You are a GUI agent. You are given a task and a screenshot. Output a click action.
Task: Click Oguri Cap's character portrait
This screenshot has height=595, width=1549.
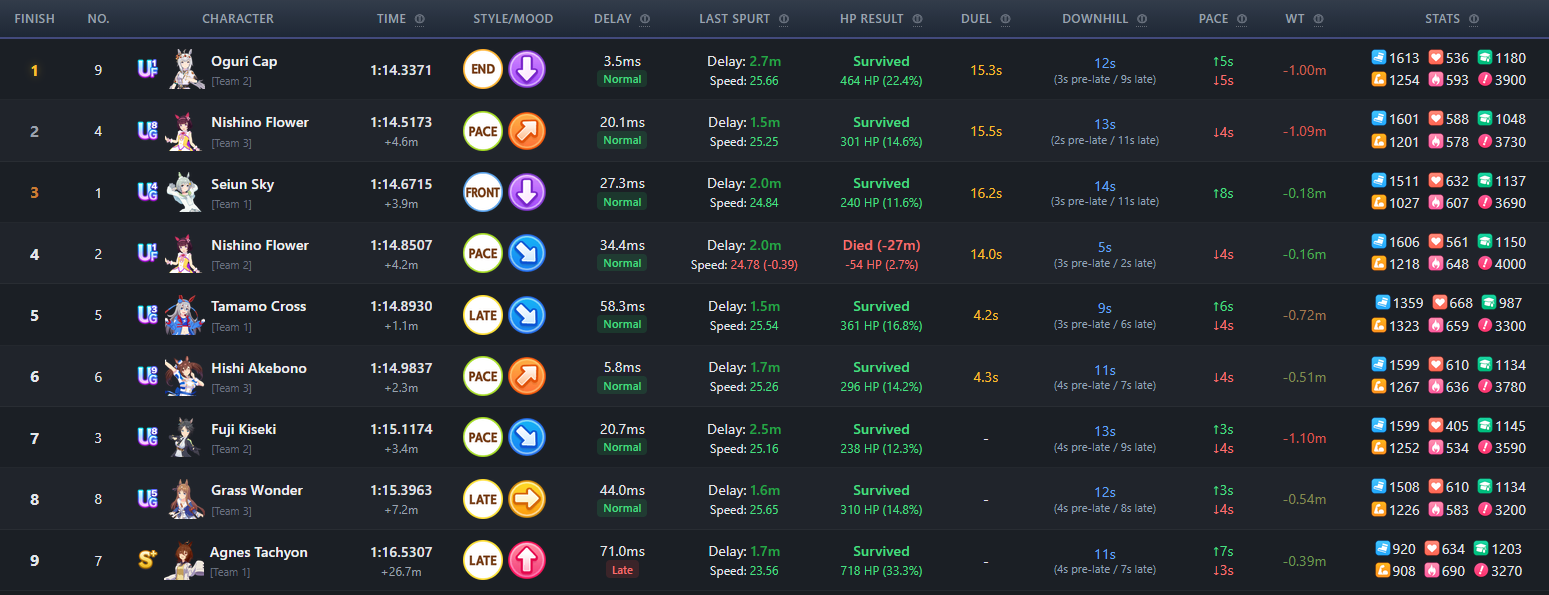(186, 69)
